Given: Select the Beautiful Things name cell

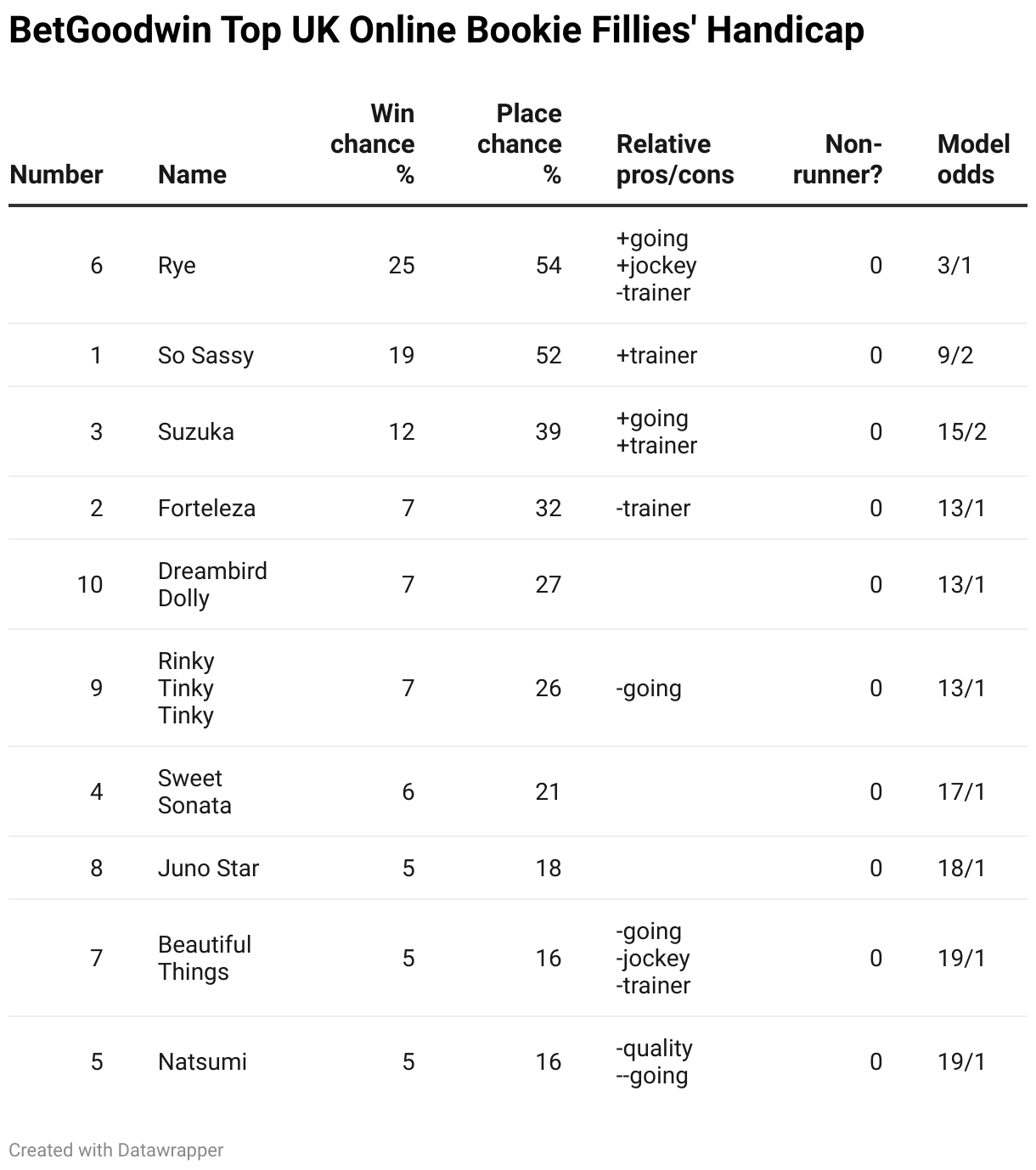Looking at the screenshot, I should tap(205, 958).
